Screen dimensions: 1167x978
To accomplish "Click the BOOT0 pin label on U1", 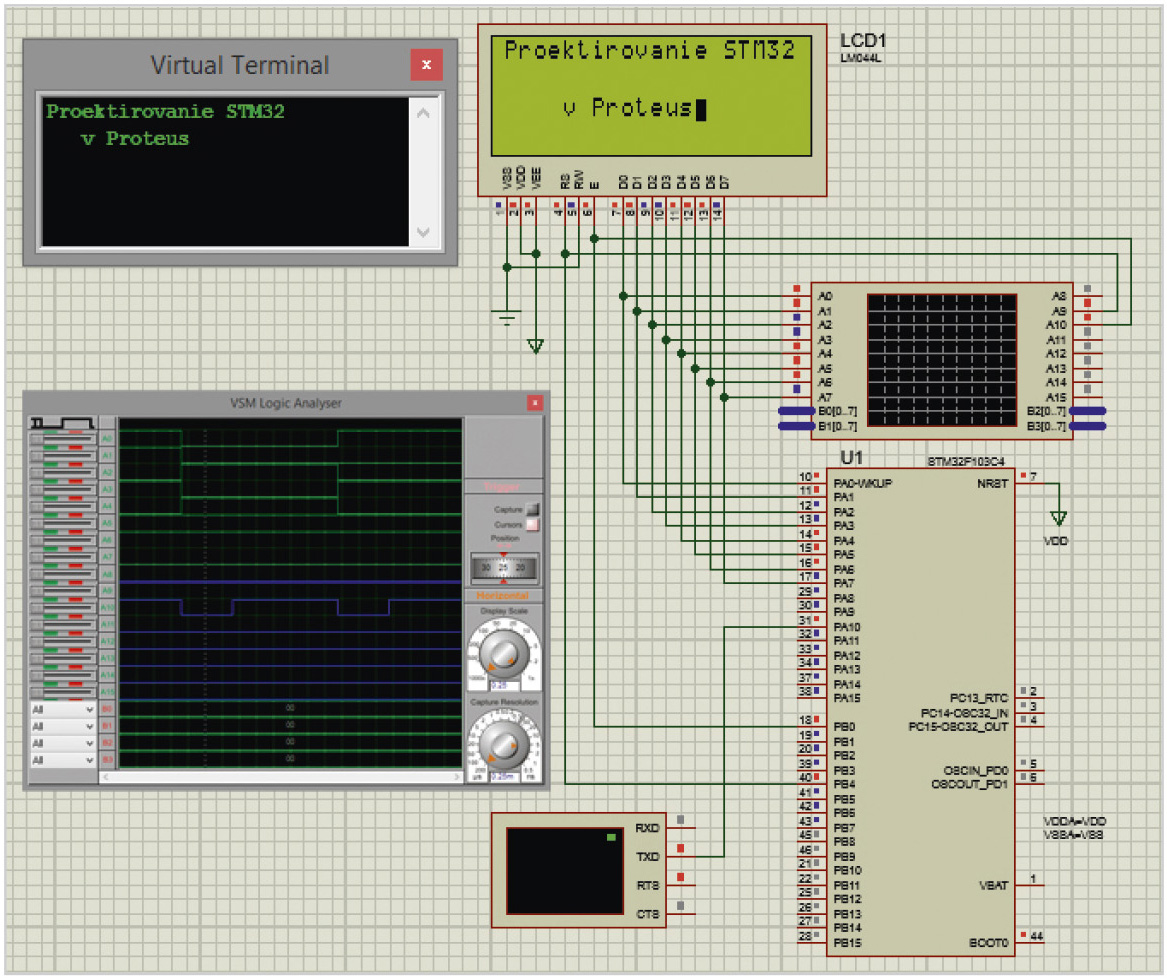I will click(988, 942).
